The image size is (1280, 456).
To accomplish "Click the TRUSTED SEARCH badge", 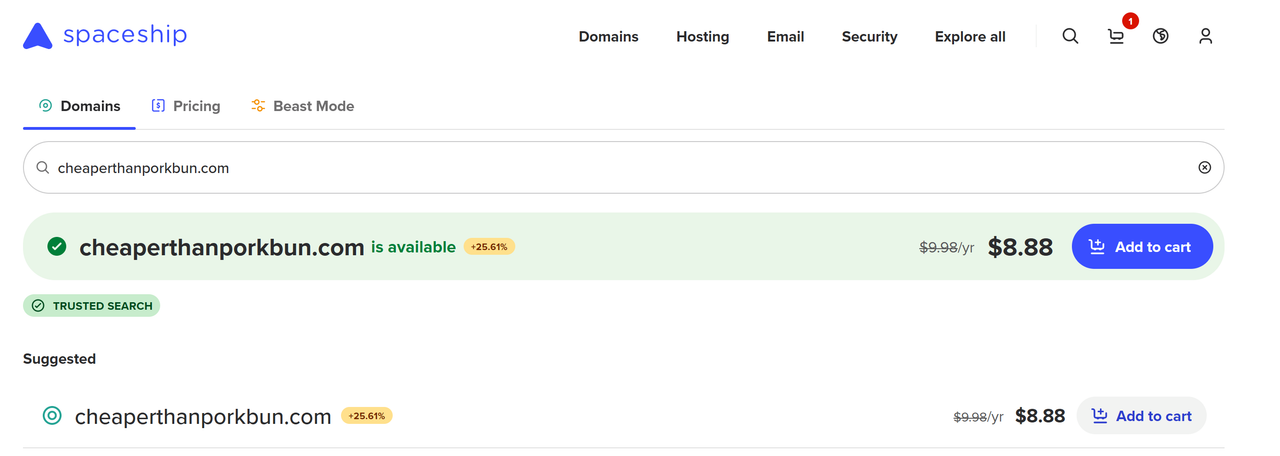I will pyautogui.click(x=92, y=306).
